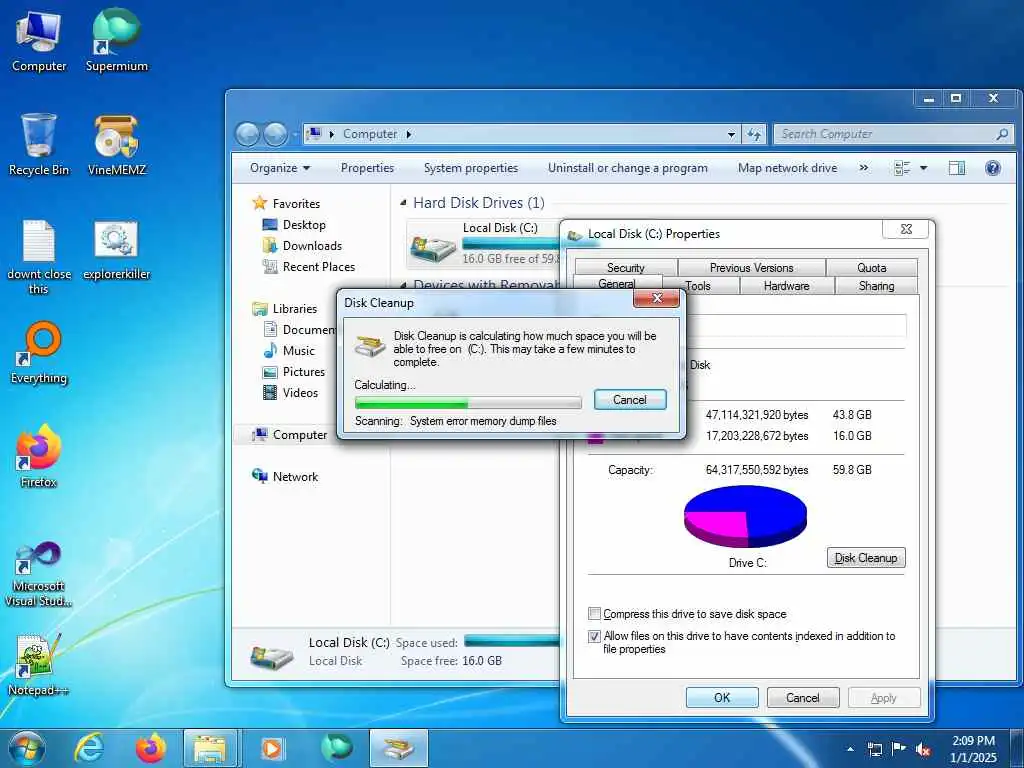Open the Recycle Bin on desktop
Image resolution: width=1024 pixels, height=768 pixels.
click(39, 145)
